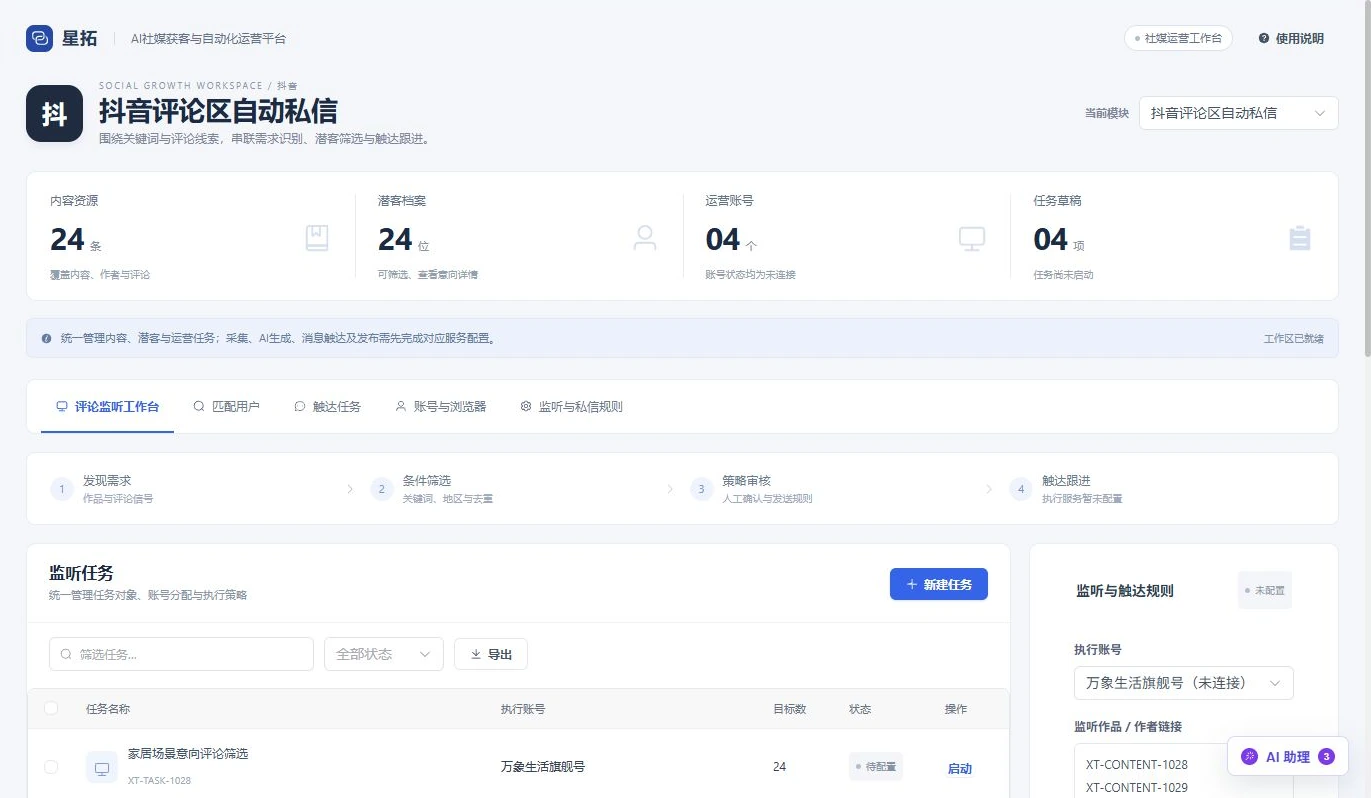Open the AI 助理 button
This screenshot has width=1371, height=798.
coord(1288,757)
